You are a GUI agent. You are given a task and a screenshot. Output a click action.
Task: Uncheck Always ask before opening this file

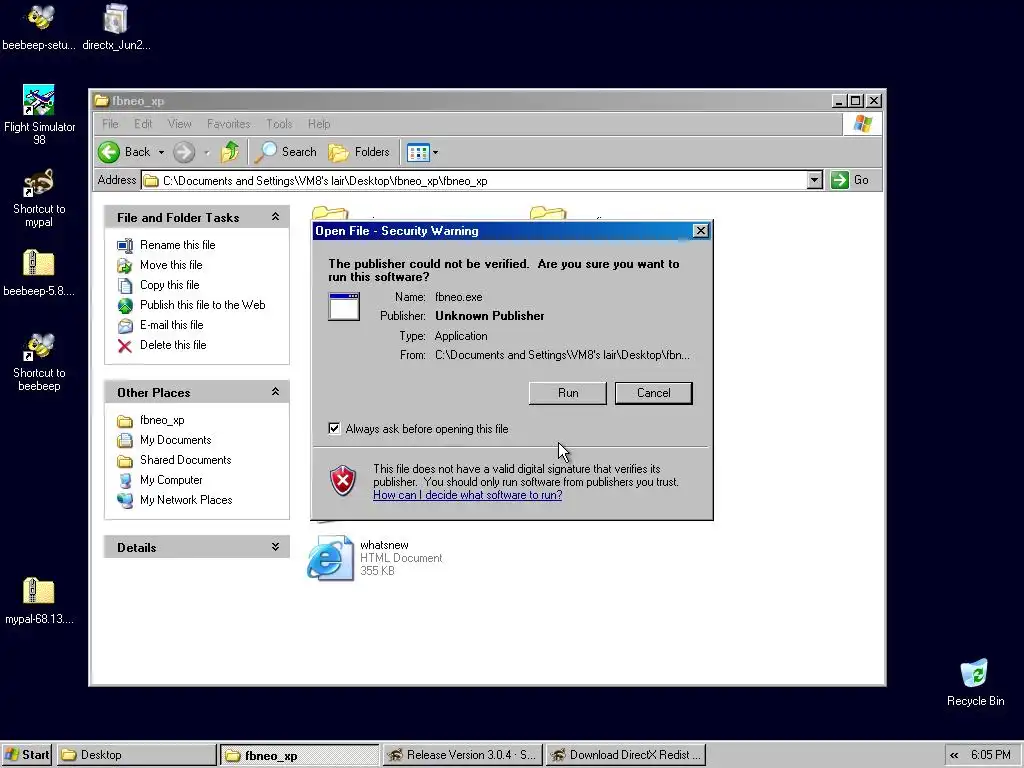click(334, 428)
